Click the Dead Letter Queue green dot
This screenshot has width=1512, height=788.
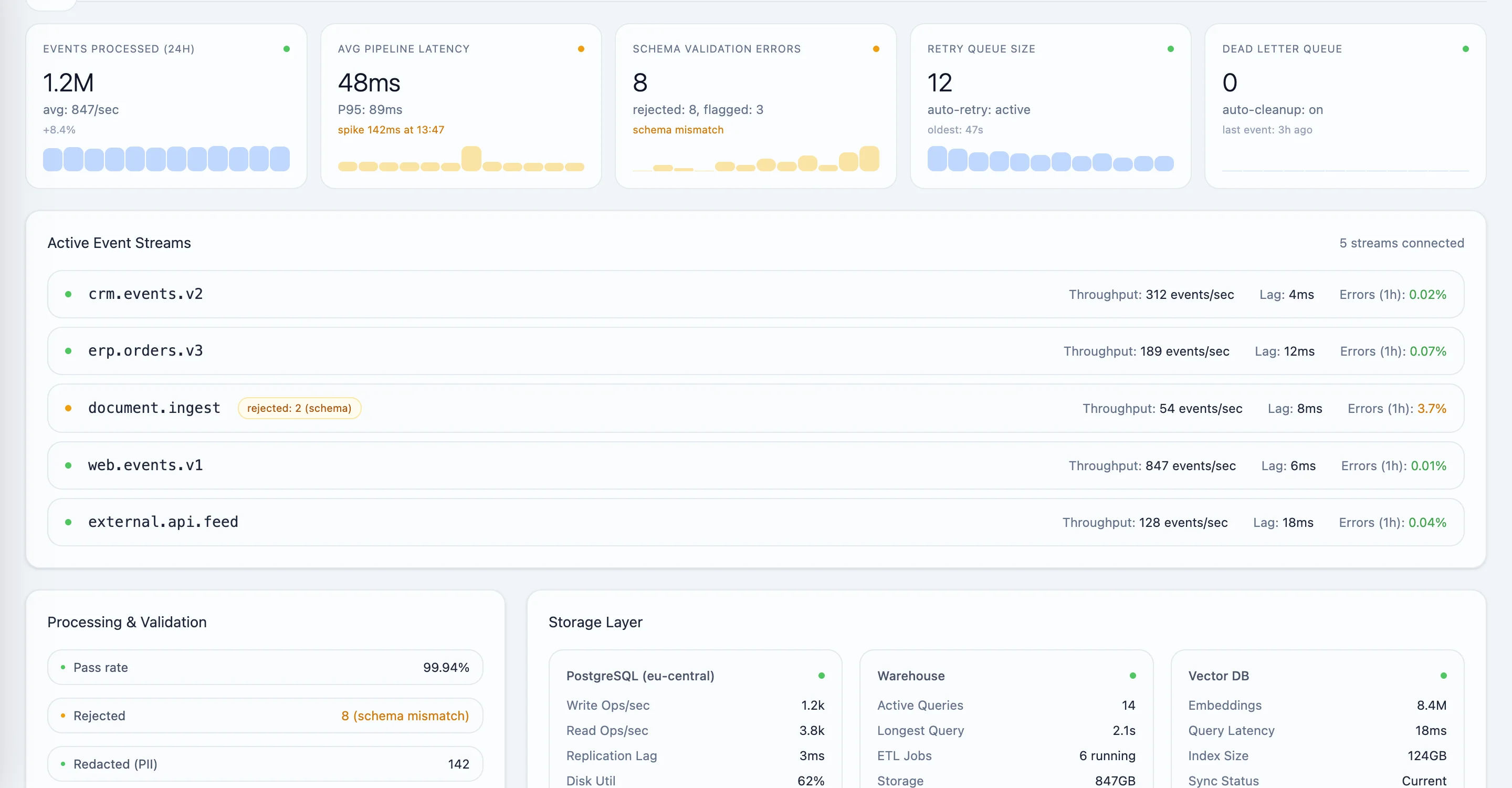point(1466,49)
